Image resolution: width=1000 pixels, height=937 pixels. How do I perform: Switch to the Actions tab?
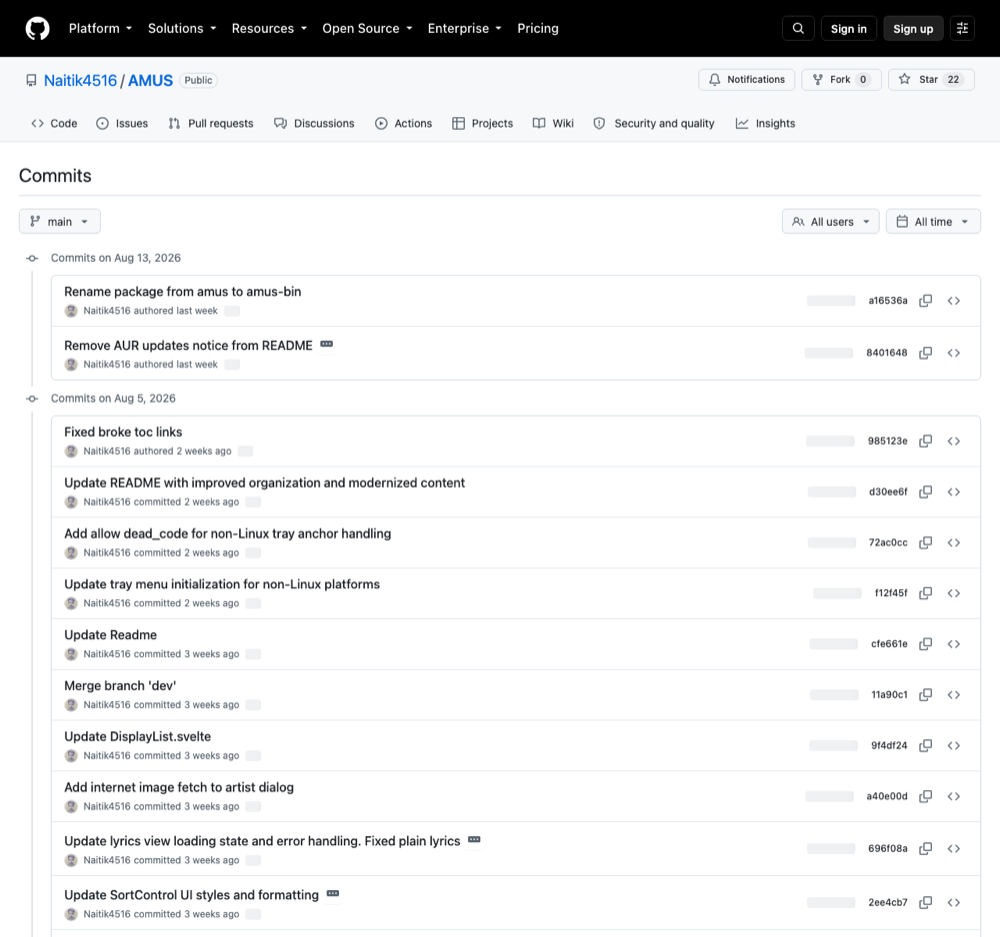click(x=403, y=124)
